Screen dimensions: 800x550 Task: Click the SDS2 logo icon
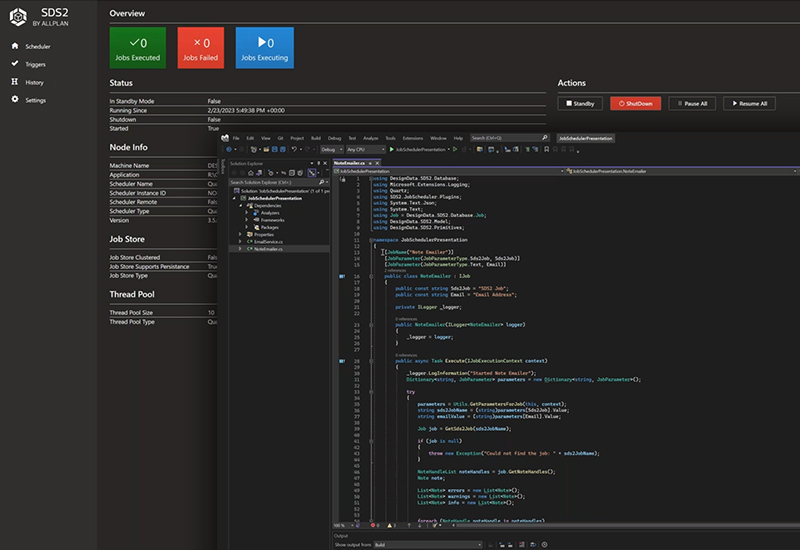[18, 17]
